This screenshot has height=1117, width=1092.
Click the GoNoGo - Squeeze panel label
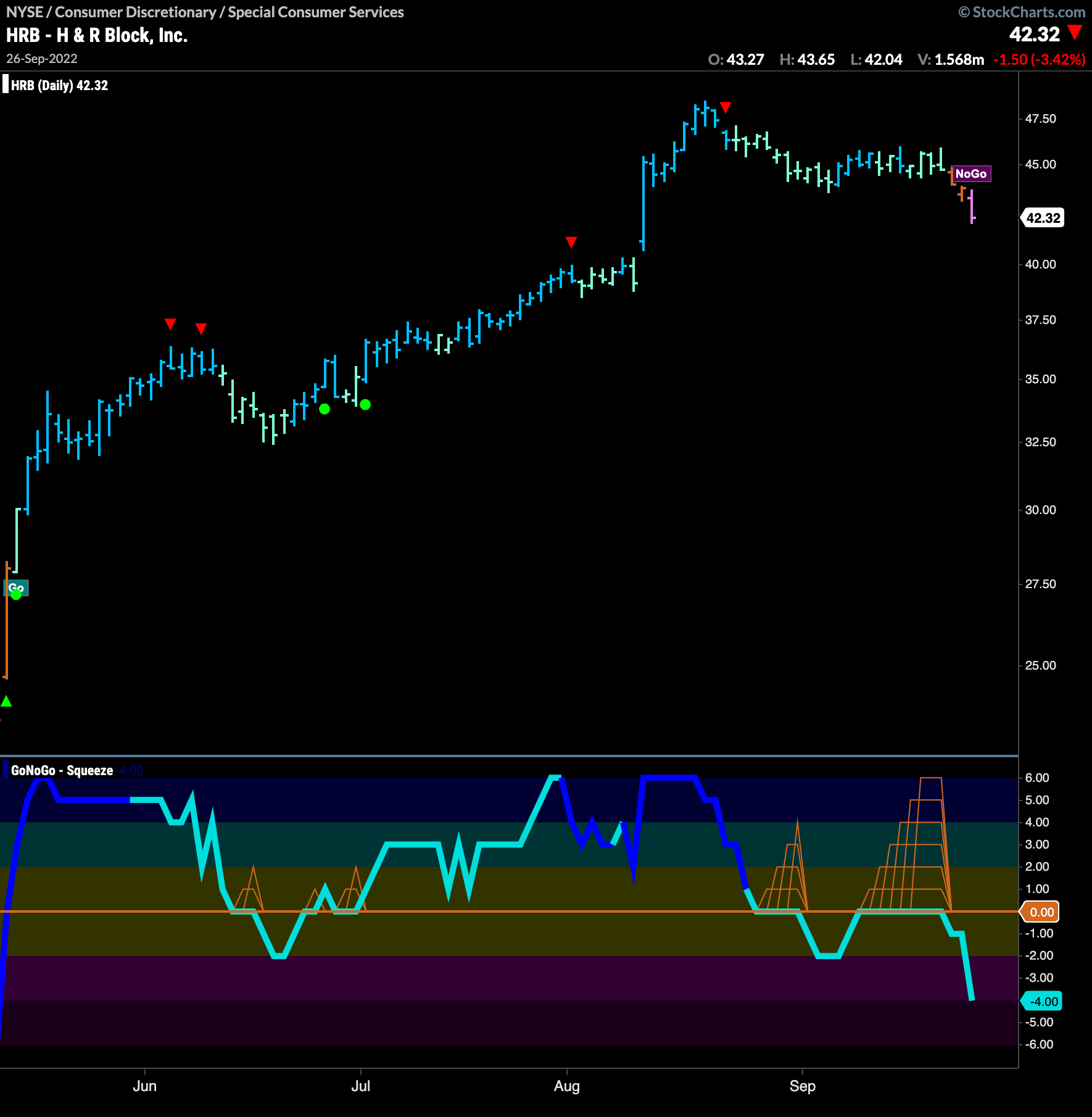click(62, 770)
